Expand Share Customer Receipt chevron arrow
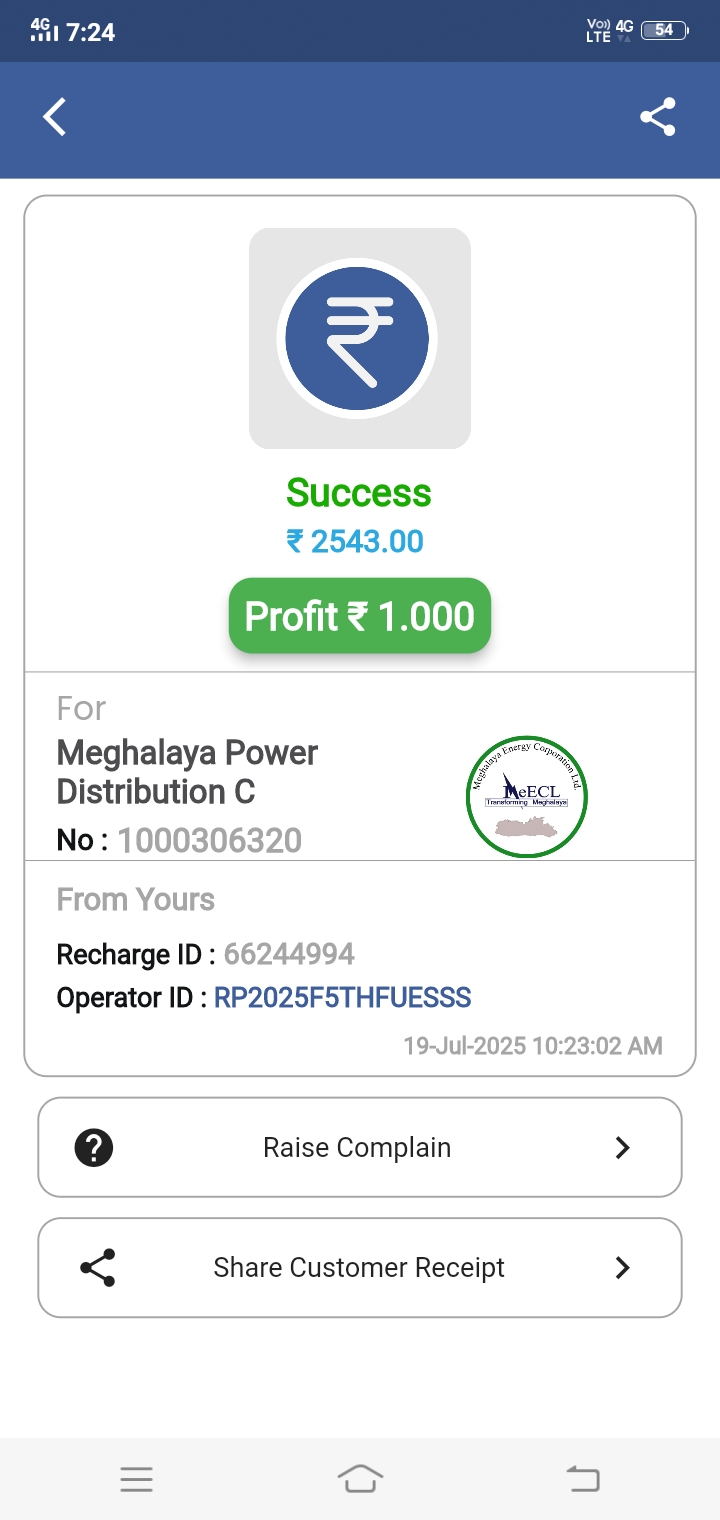The image size is (720, 1520). (622, 1267)
